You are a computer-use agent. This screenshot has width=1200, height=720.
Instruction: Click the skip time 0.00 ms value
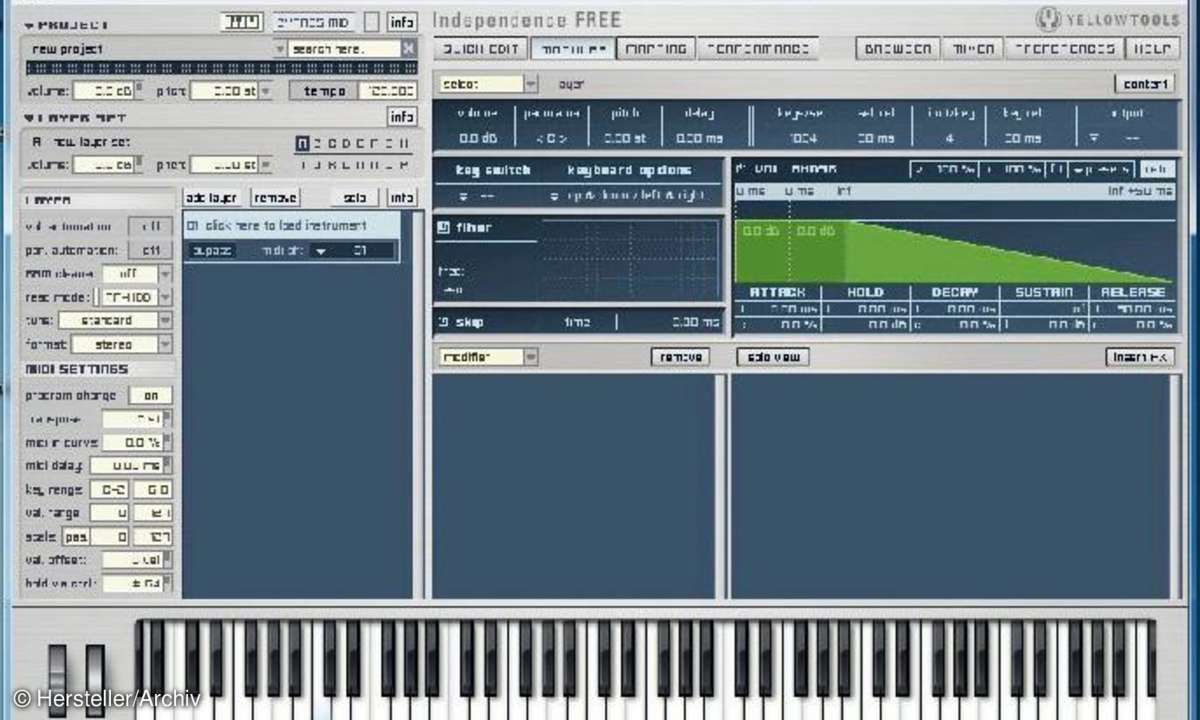[696, 322]
